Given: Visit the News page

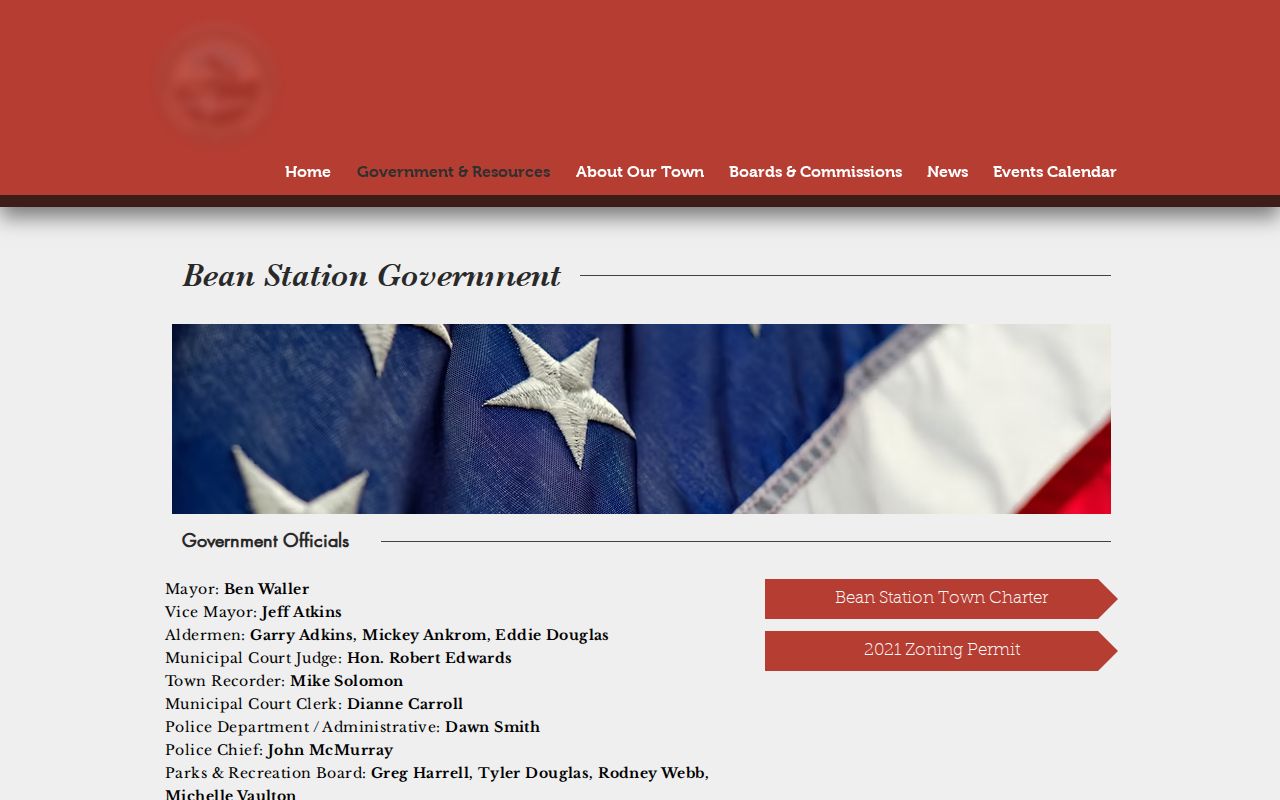Looking at the screenshot, I should click(x=947, y=172).
